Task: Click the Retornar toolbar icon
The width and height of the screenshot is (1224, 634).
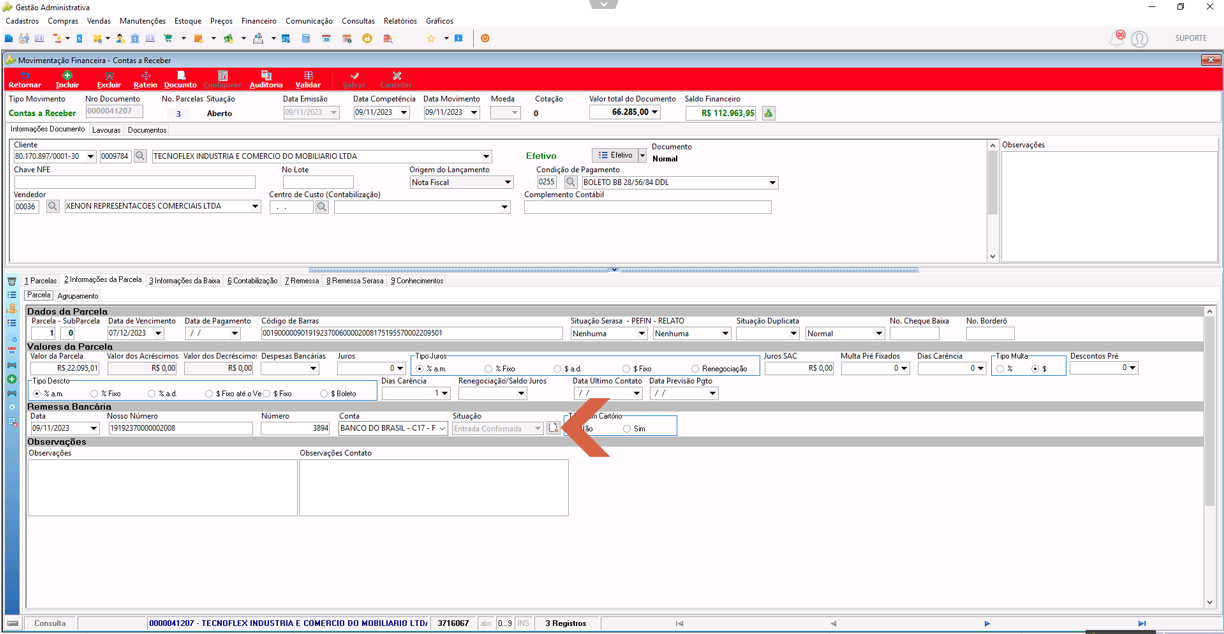Action: tap(25, 80)
